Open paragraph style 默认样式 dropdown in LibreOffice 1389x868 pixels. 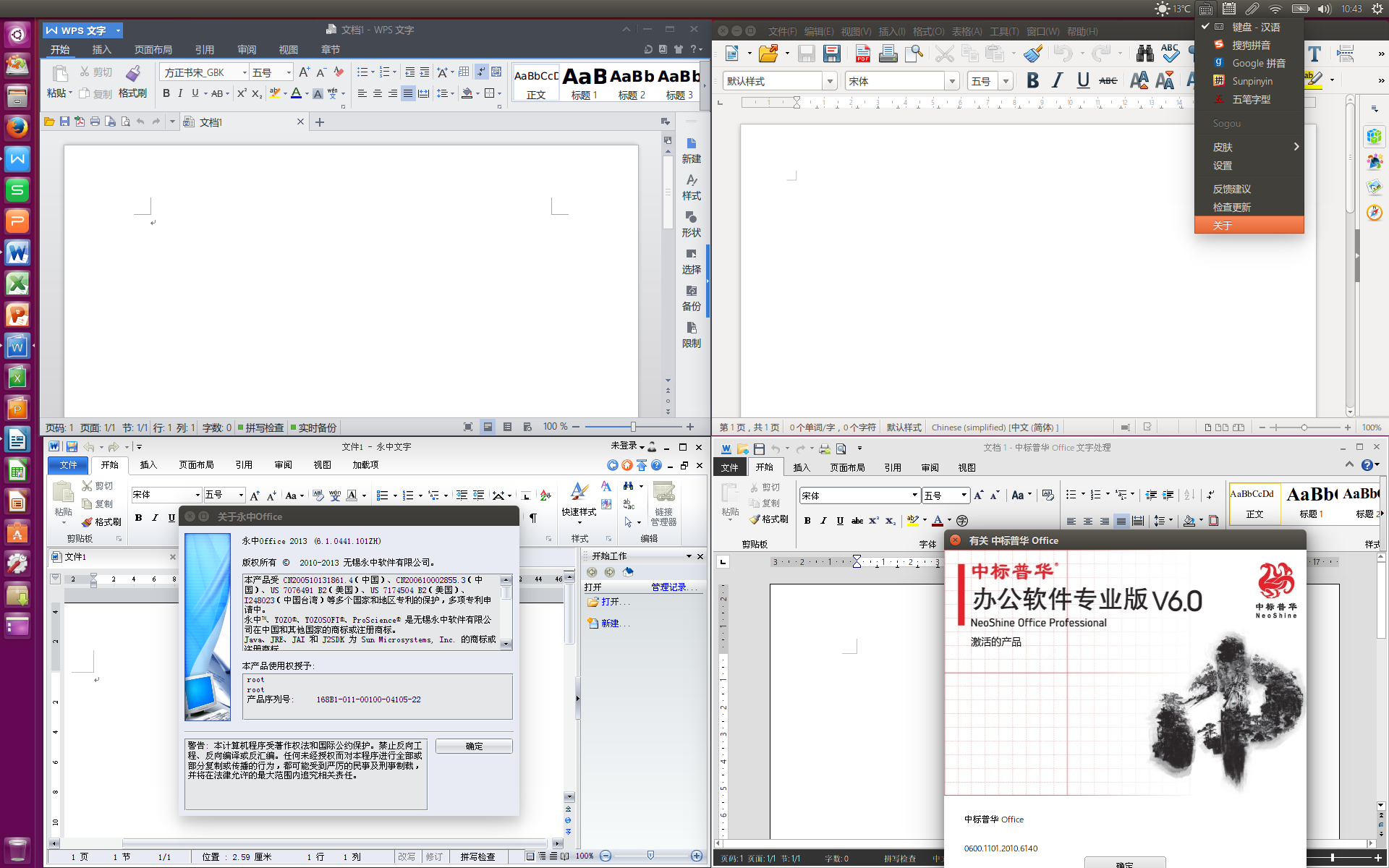[x=830, y=81]
